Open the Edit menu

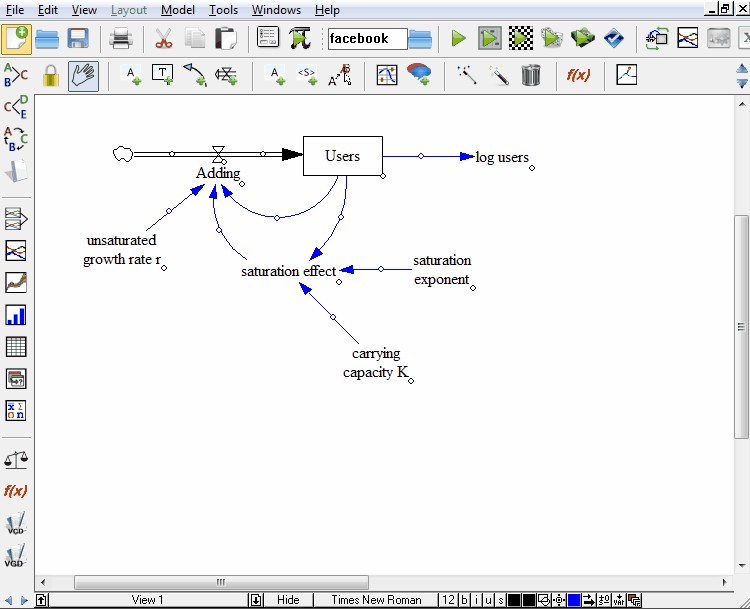point(48,10)
